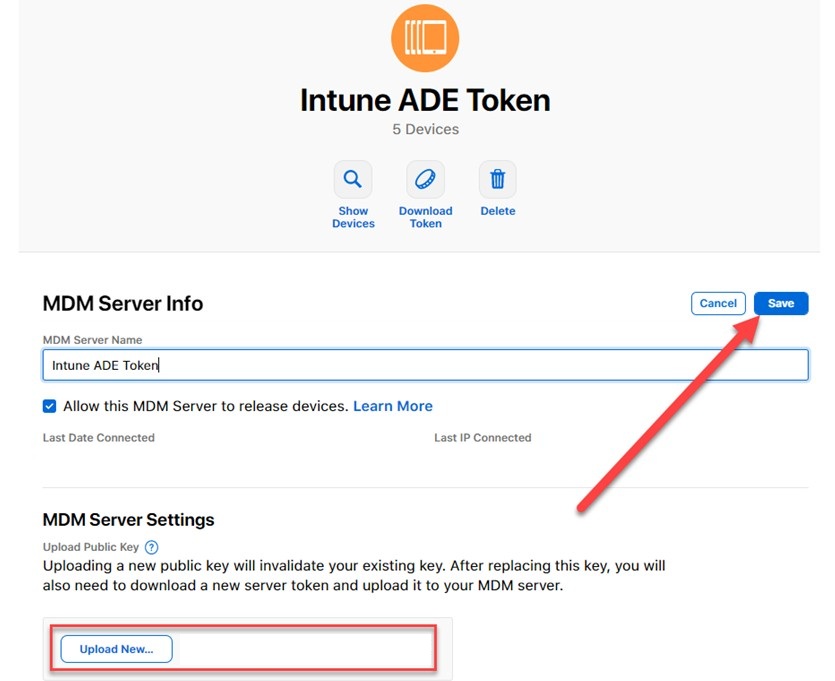835x681 pixels.
Task: Click the Download Token coin icon
Action: click(x=425, y=180)
